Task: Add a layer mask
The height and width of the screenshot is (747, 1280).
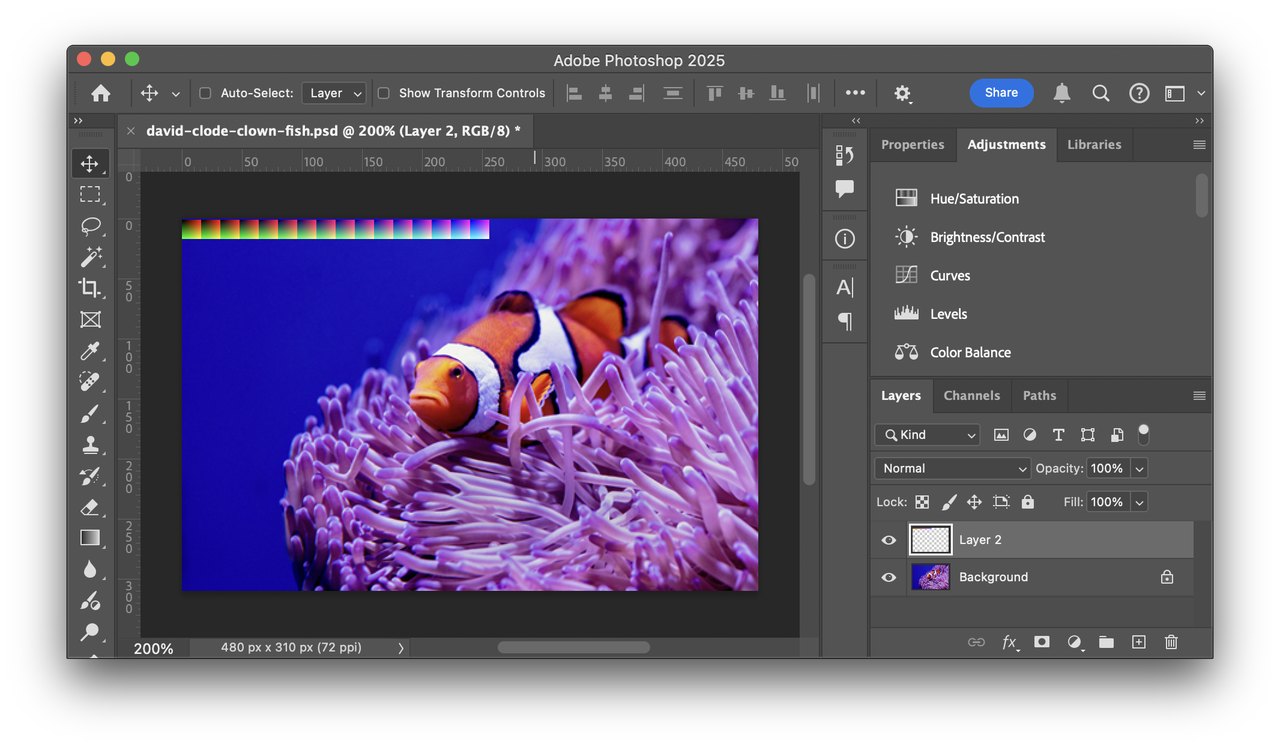Action: [1042, 642]
